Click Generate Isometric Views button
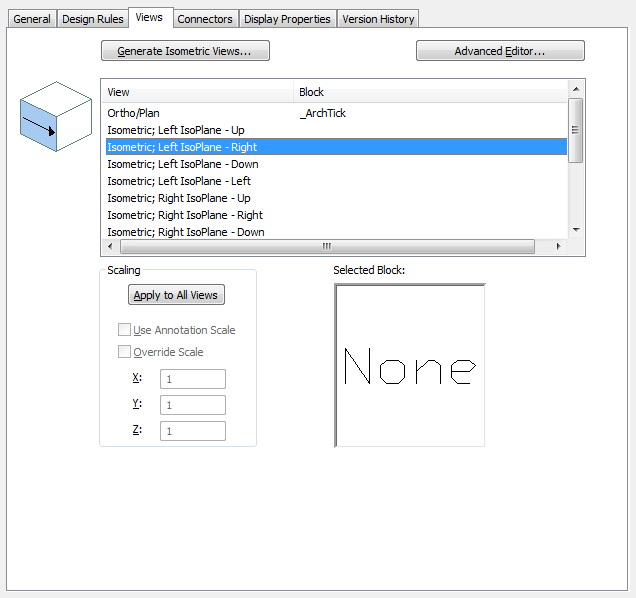The image size is (636, 598). [185, 51]
